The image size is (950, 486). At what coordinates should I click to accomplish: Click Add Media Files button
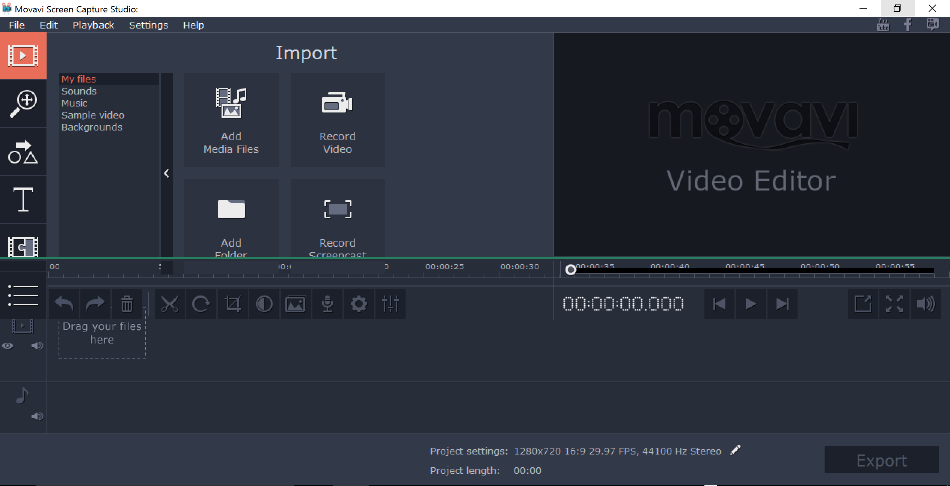(x=231, y=120)
